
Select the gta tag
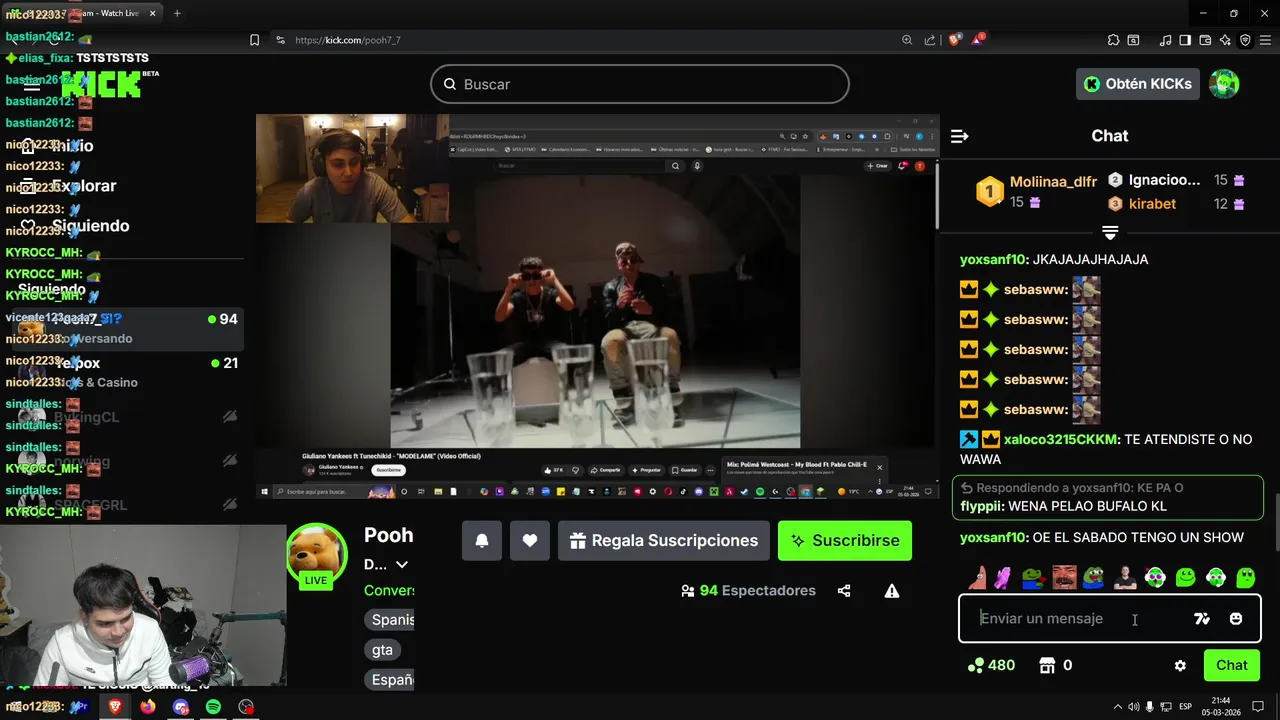(x=382, y=650)
